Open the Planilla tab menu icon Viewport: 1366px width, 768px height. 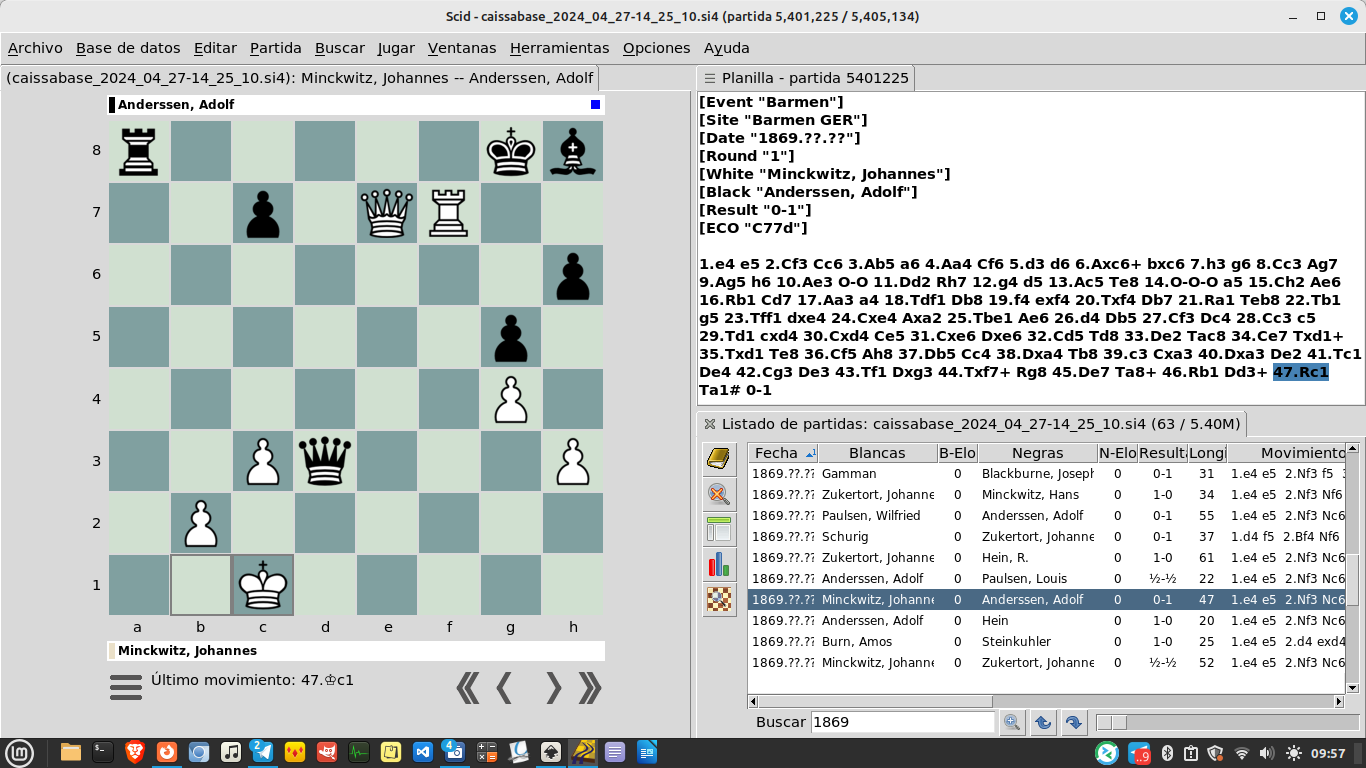tap(709, 78)
